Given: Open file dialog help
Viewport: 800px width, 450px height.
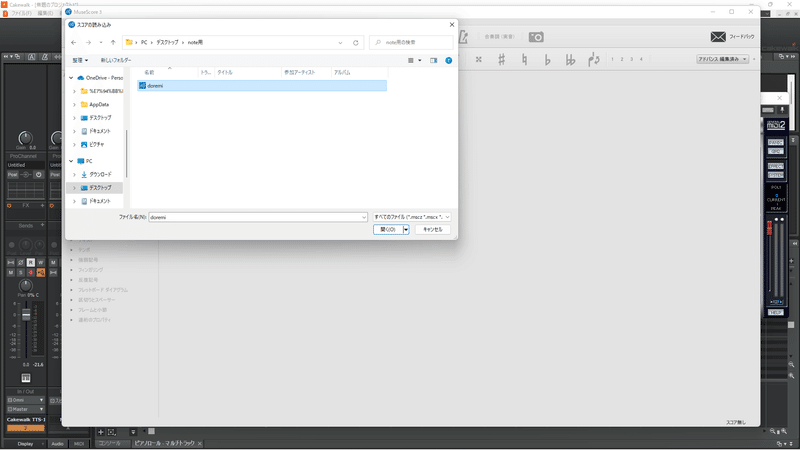Looking at the screenshot, I should coord(448,60).
